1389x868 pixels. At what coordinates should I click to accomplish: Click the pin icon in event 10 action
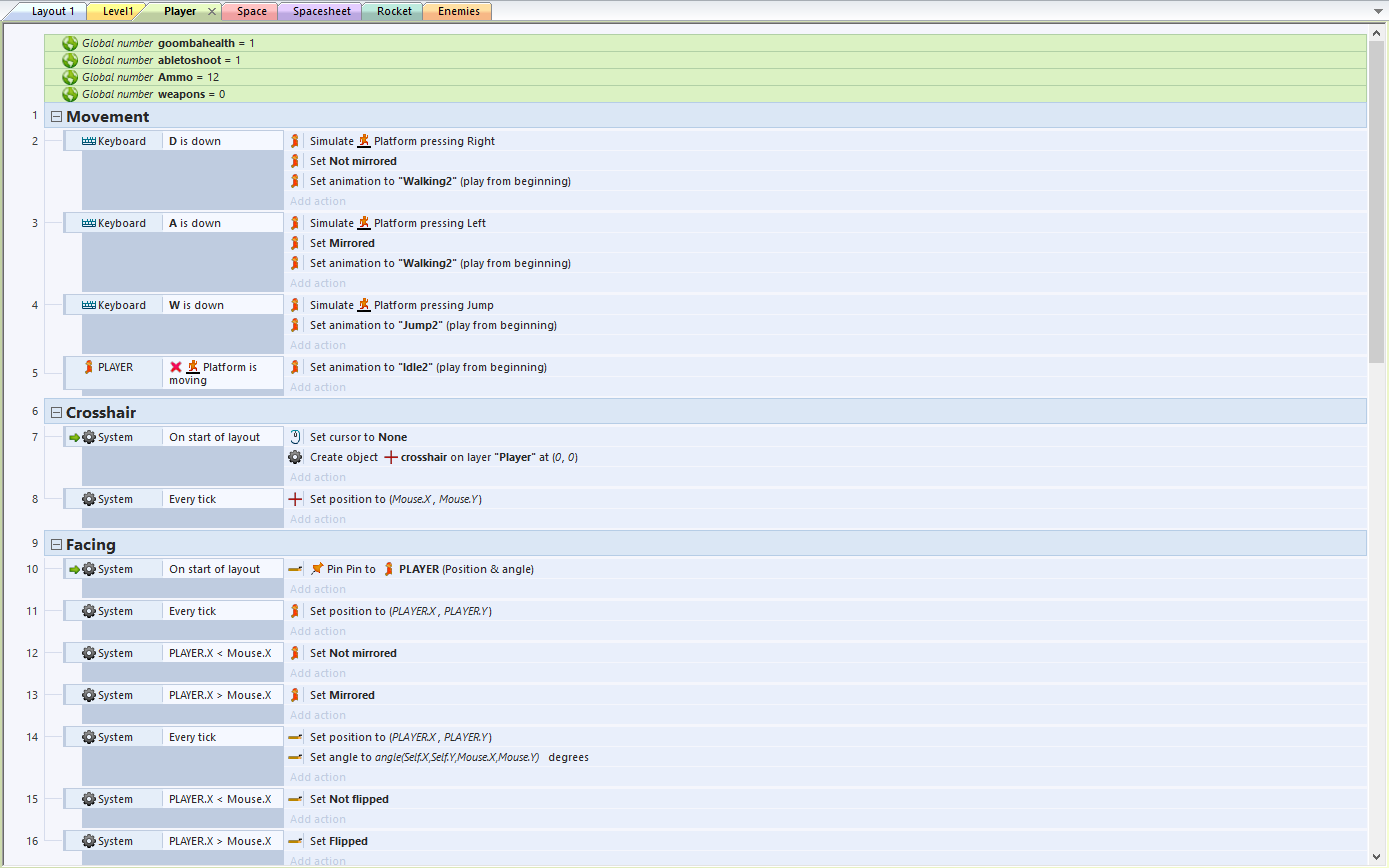[317, 569]
